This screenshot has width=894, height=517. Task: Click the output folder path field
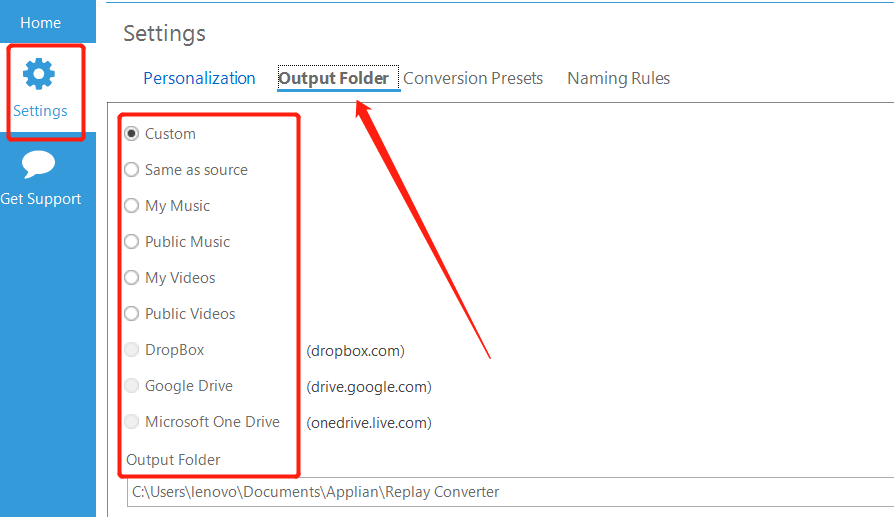pos(510,492)
